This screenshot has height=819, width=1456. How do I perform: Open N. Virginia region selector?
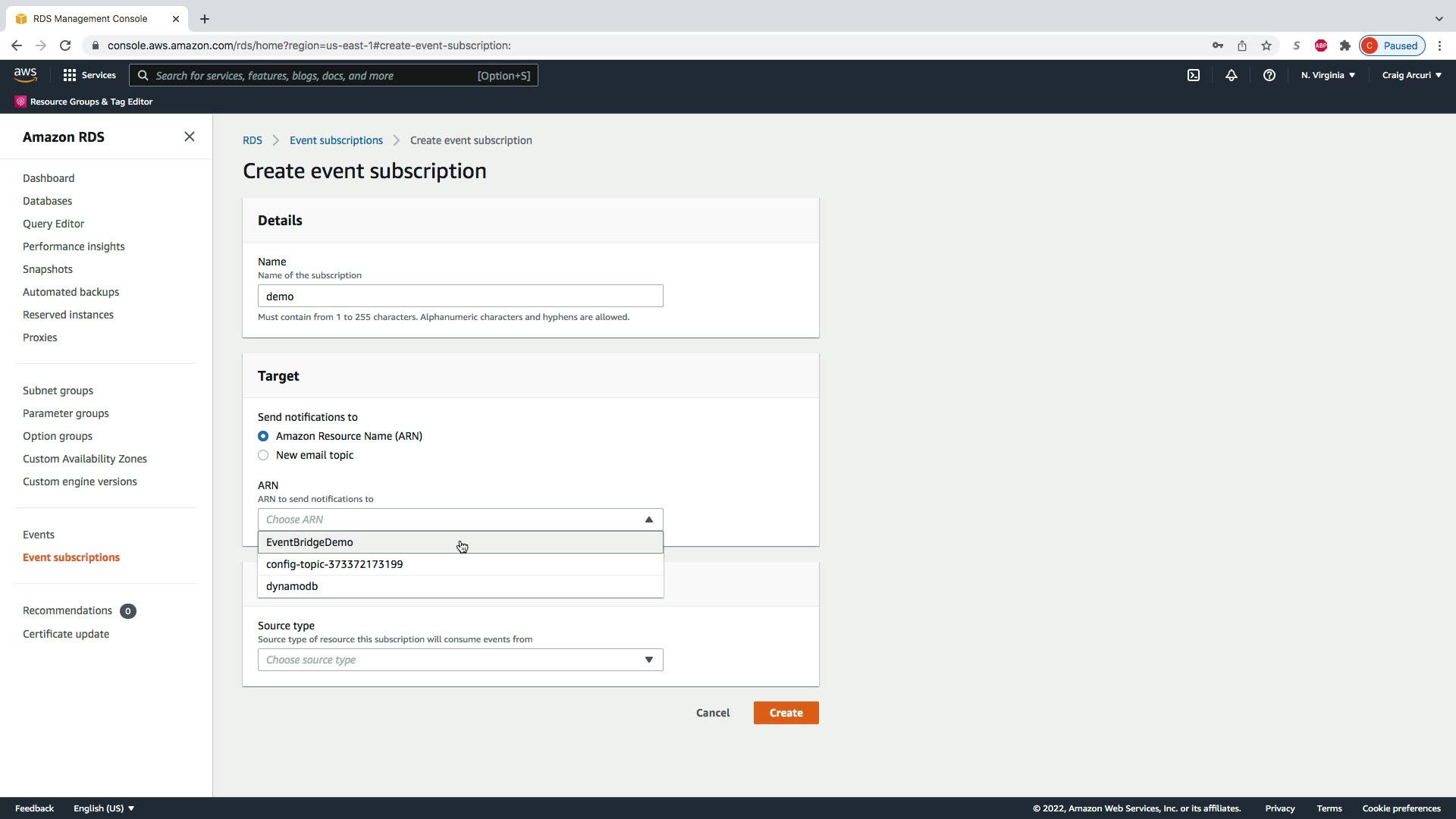(1328, 75)
